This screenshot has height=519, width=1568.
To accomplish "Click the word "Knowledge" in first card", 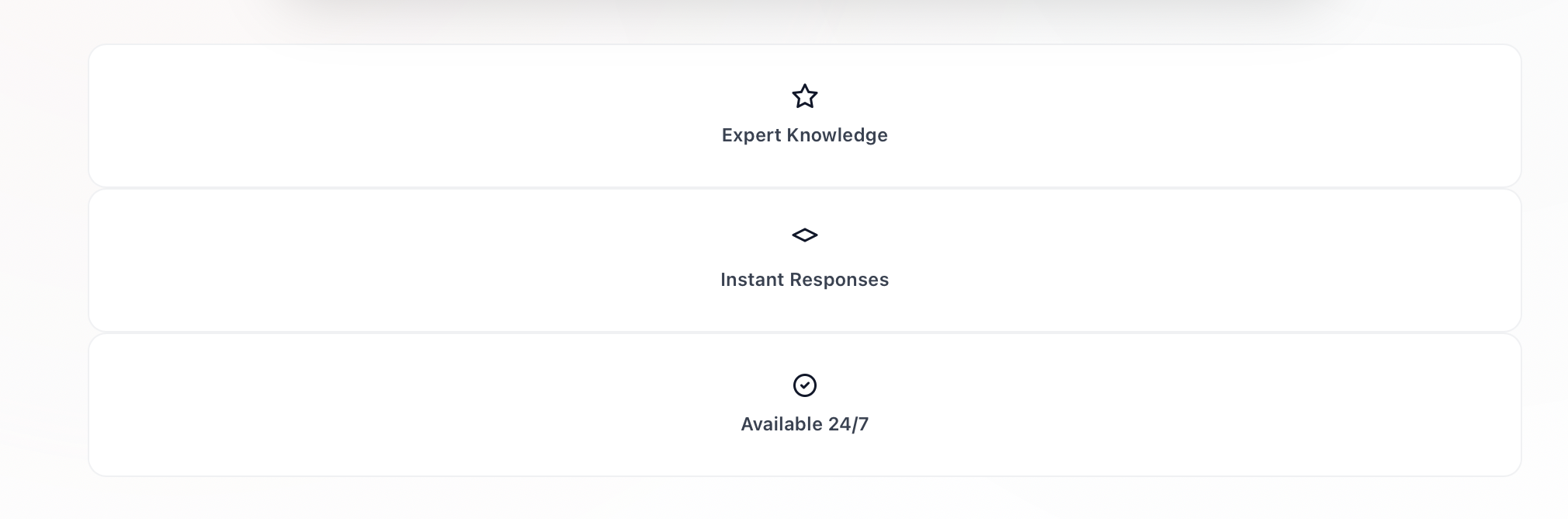I will pyautogui.click(x=837, y=135).
